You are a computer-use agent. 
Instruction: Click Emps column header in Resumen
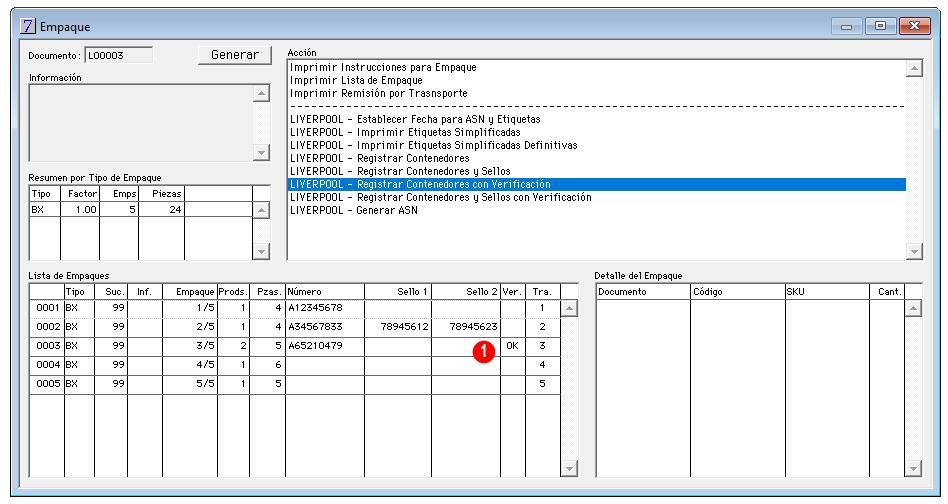coord(119,194)
